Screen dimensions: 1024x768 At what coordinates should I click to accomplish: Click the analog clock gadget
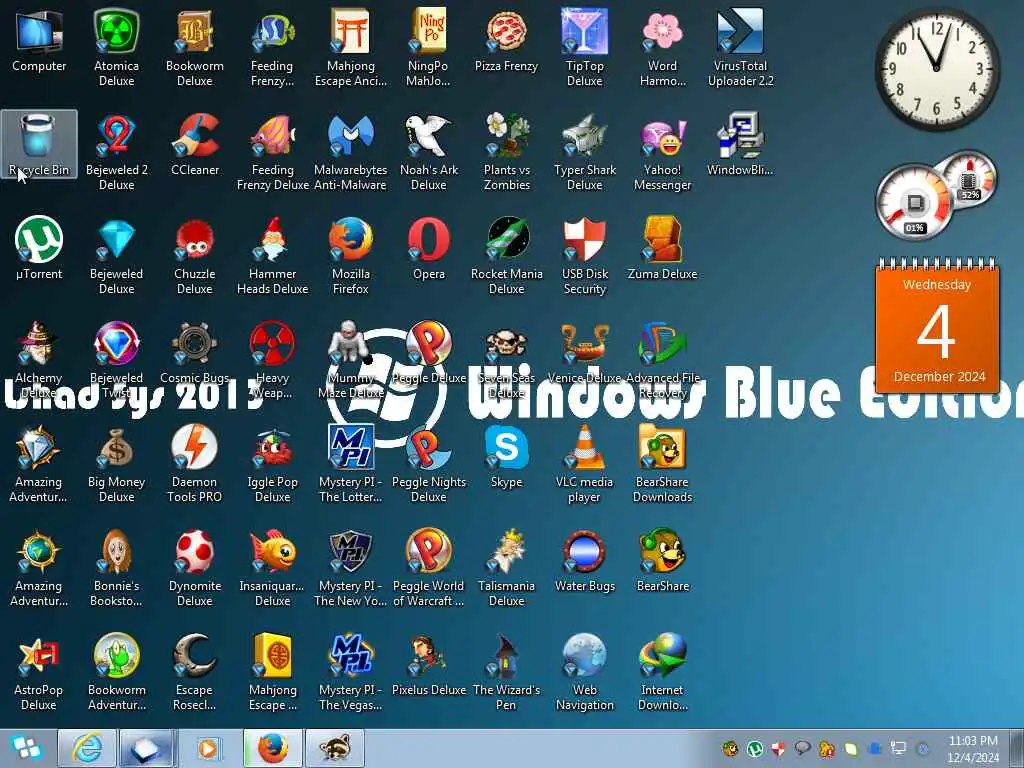937,68
